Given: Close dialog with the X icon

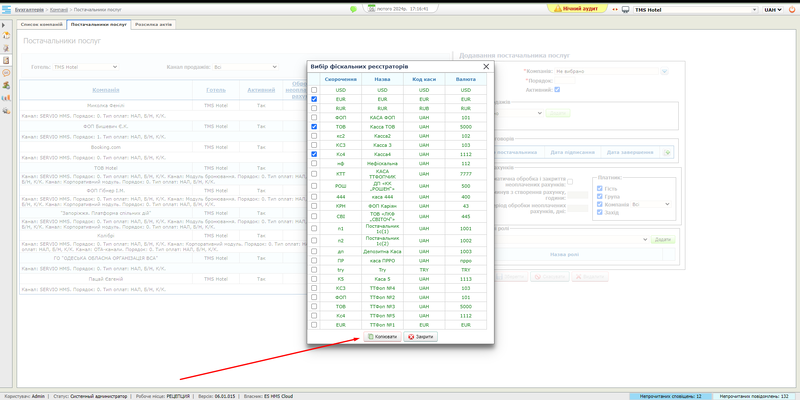Looking at the screenshot, I should tap(487, 66).
